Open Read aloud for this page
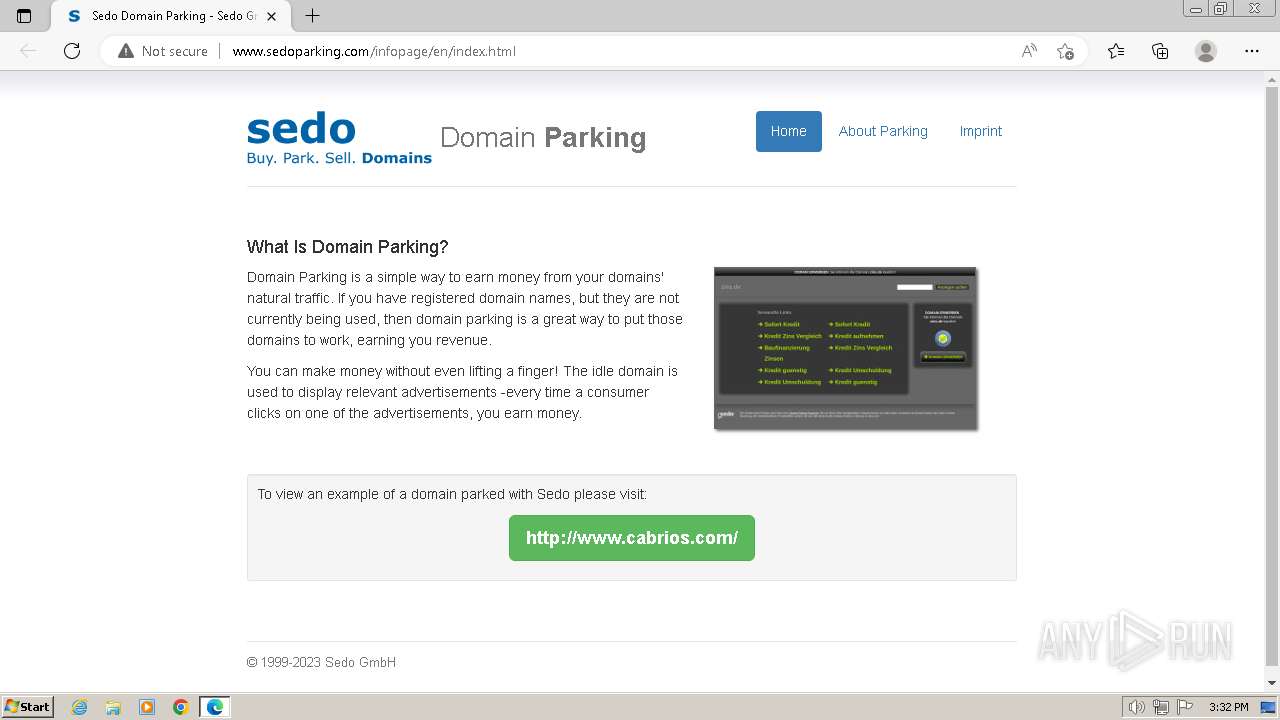Image resolution: width=1280 pixels, height=720 pixels. click(1029, 51)
